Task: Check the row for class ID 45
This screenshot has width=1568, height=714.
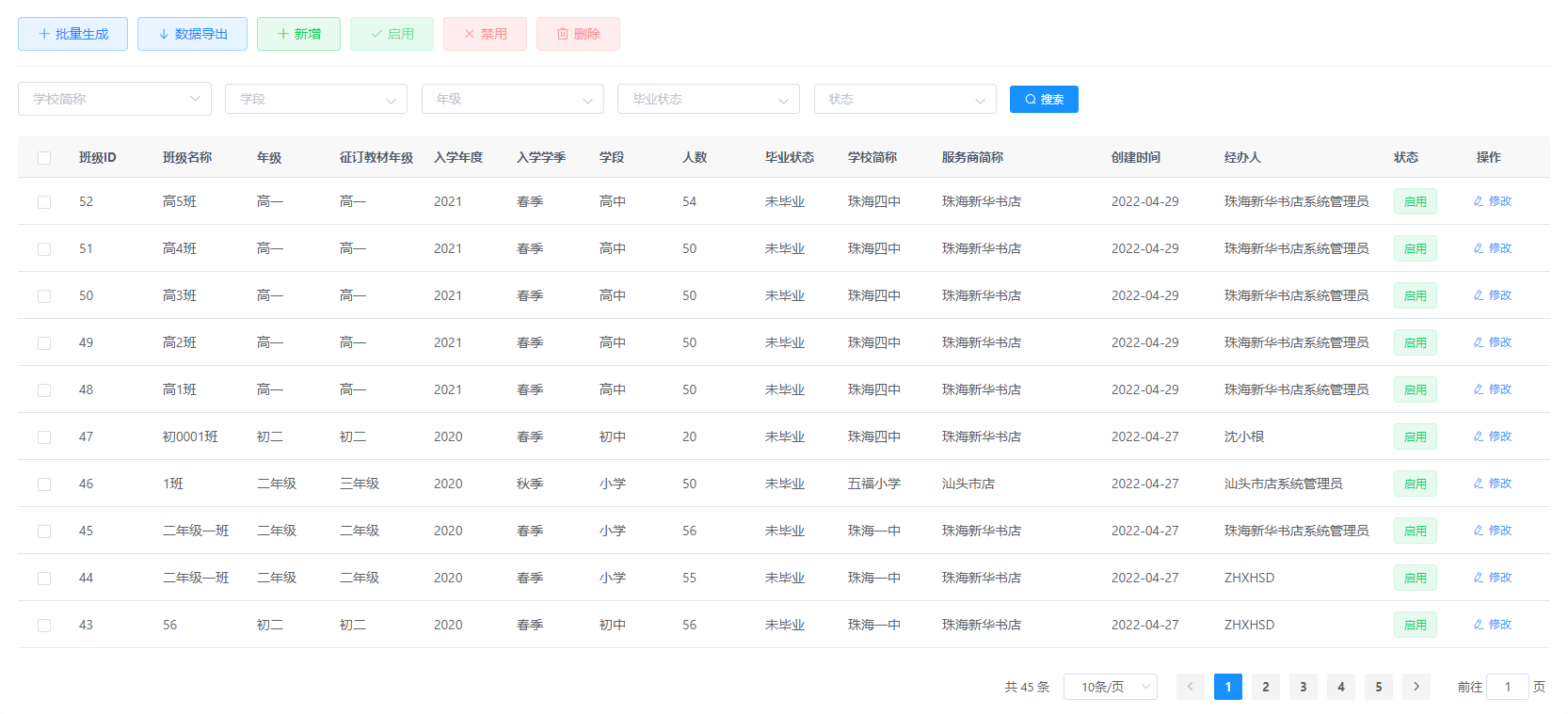Action: (x=44, y=532)
